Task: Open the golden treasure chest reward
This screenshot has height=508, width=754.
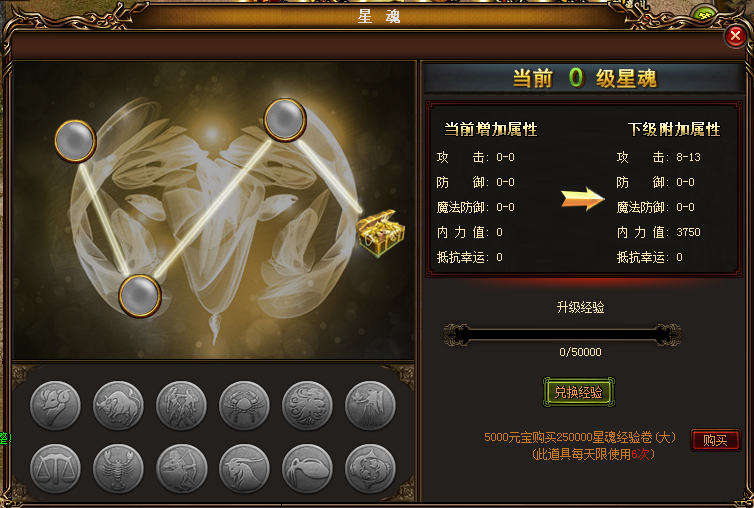Action: click(380, 233)
